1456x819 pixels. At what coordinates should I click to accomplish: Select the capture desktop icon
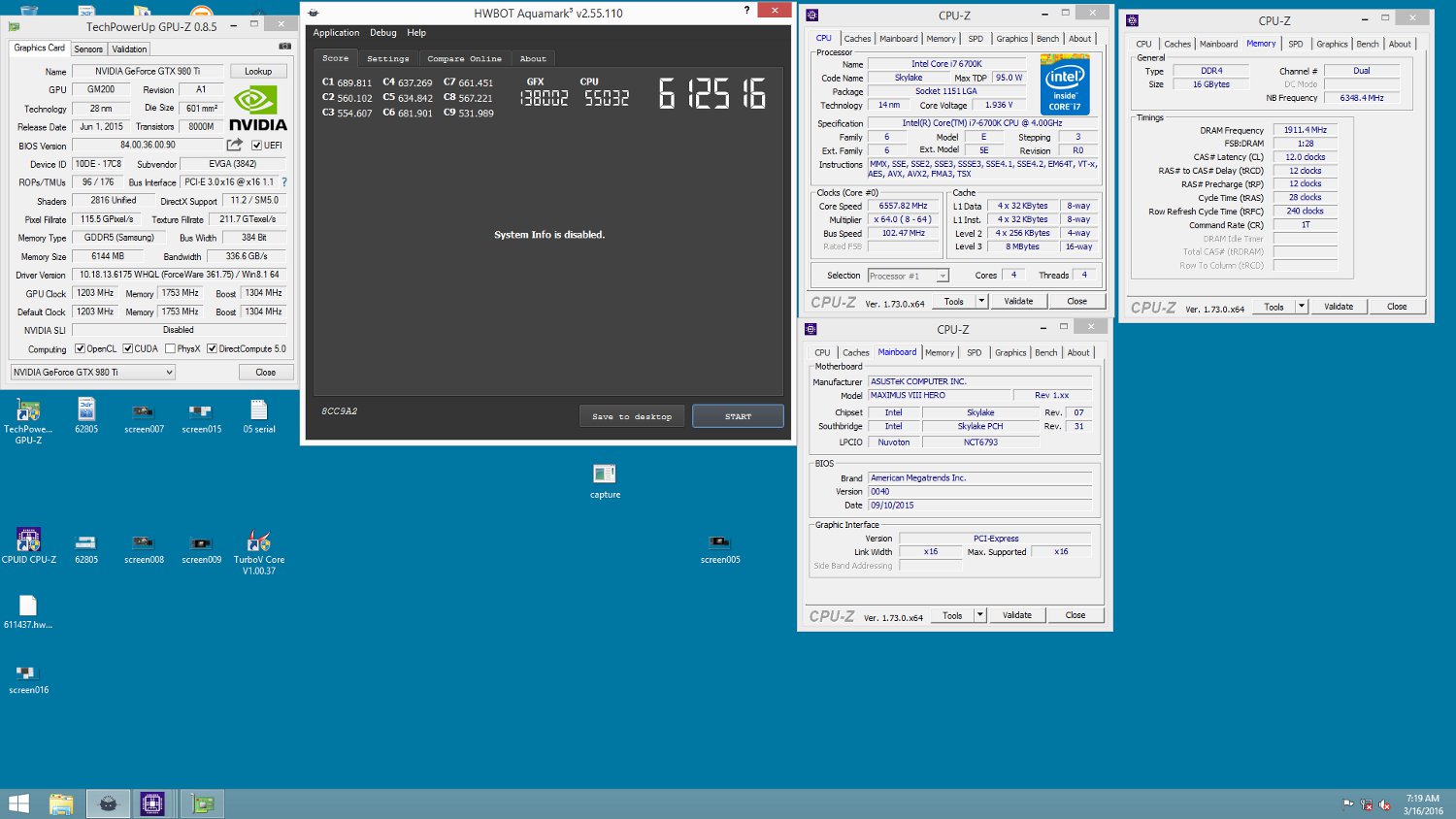click(x=605, y=480)
